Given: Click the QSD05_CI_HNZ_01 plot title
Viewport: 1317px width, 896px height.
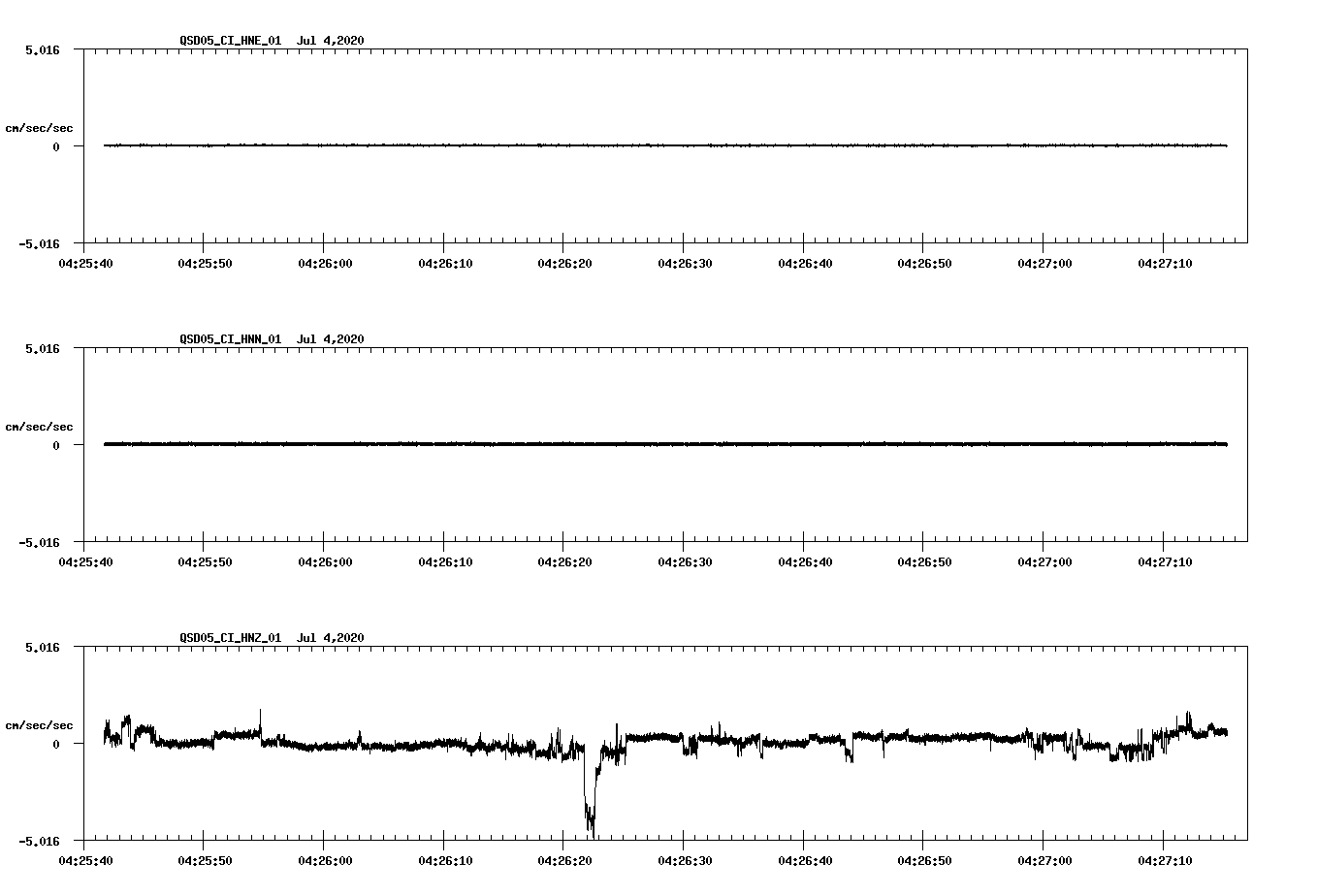Looking at the screenshot, I should [272, 637].
